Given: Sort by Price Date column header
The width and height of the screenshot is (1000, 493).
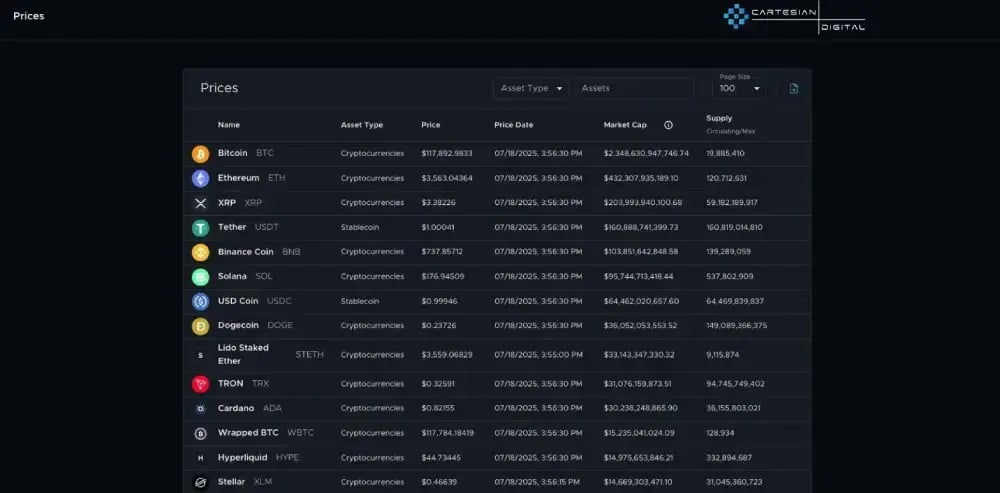Looking at the screenshot, I should (513, 125).
